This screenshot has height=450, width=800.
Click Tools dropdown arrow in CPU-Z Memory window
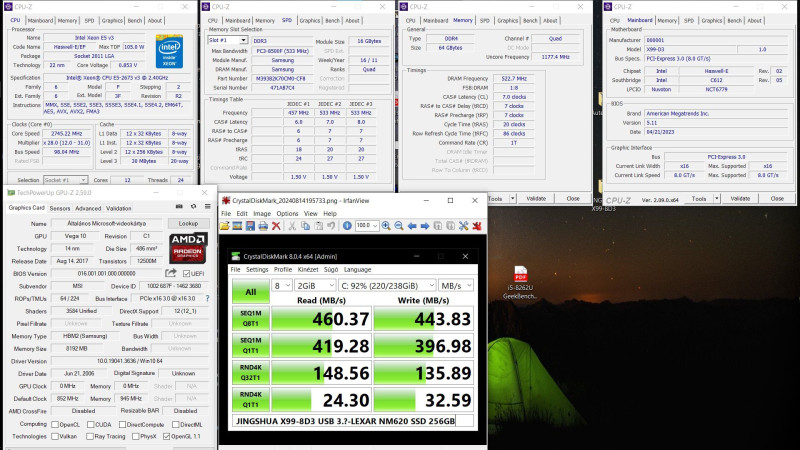(512, 198)
